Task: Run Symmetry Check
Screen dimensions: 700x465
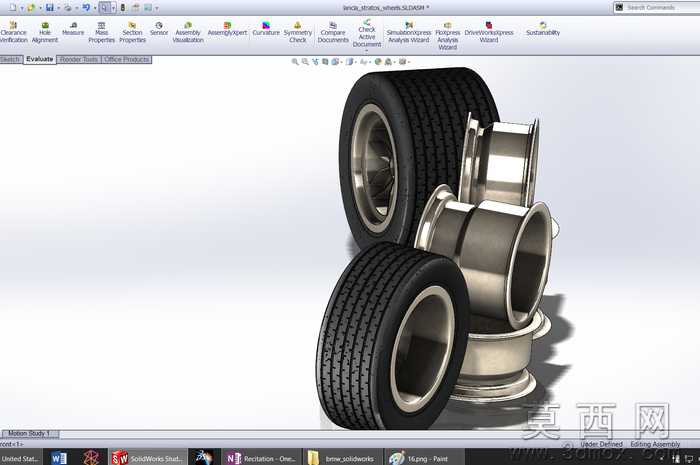Action: click(x=298, y=33)
